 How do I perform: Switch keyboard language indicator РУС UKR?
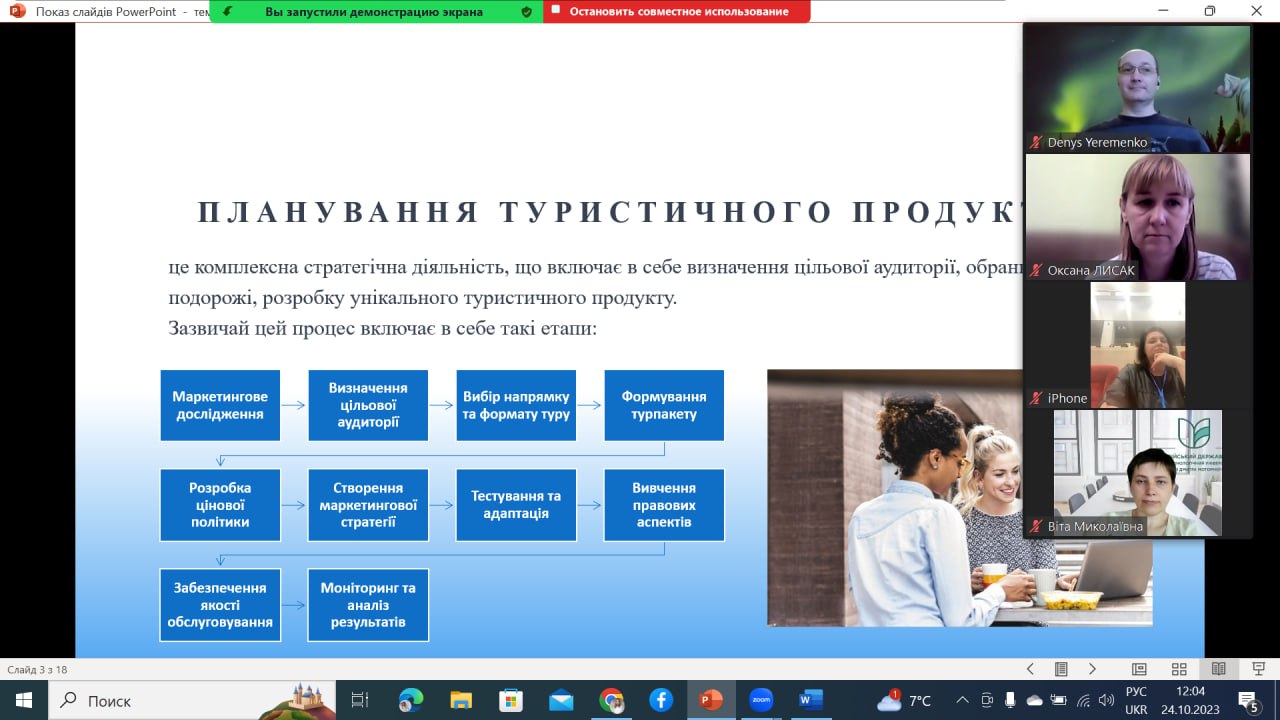(1136, 700)
